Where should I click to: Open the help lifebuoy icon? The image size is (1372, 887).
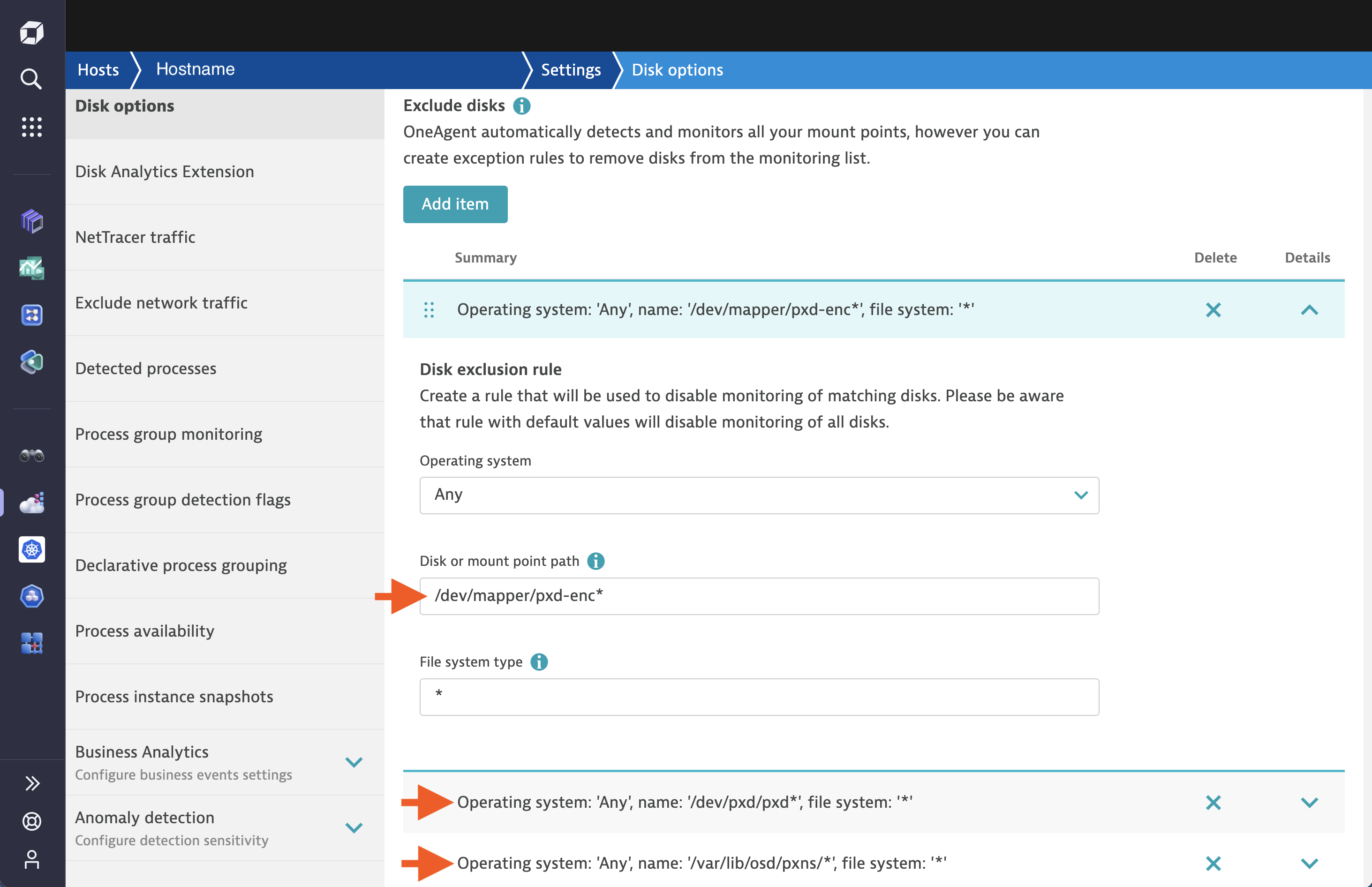32,821
